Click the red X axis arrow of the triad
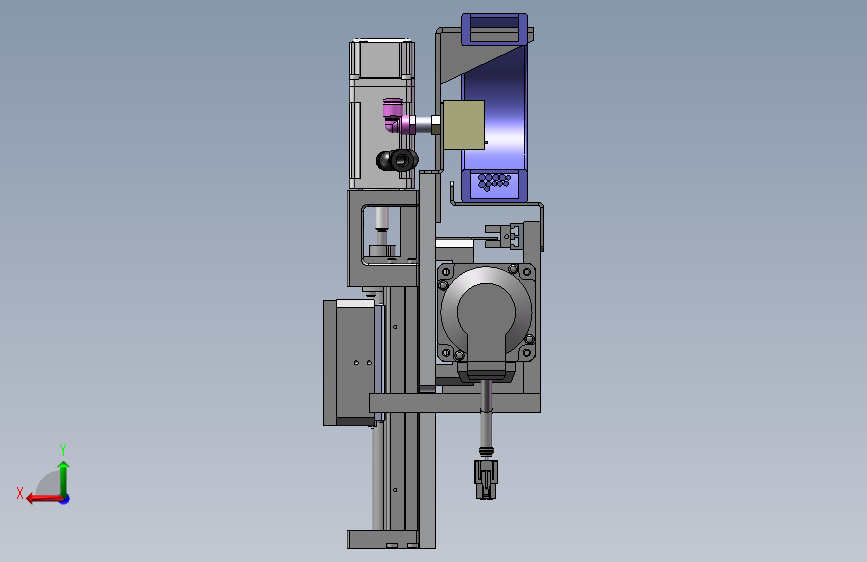This screenshot has height=562, width=867. coord(44,499)
